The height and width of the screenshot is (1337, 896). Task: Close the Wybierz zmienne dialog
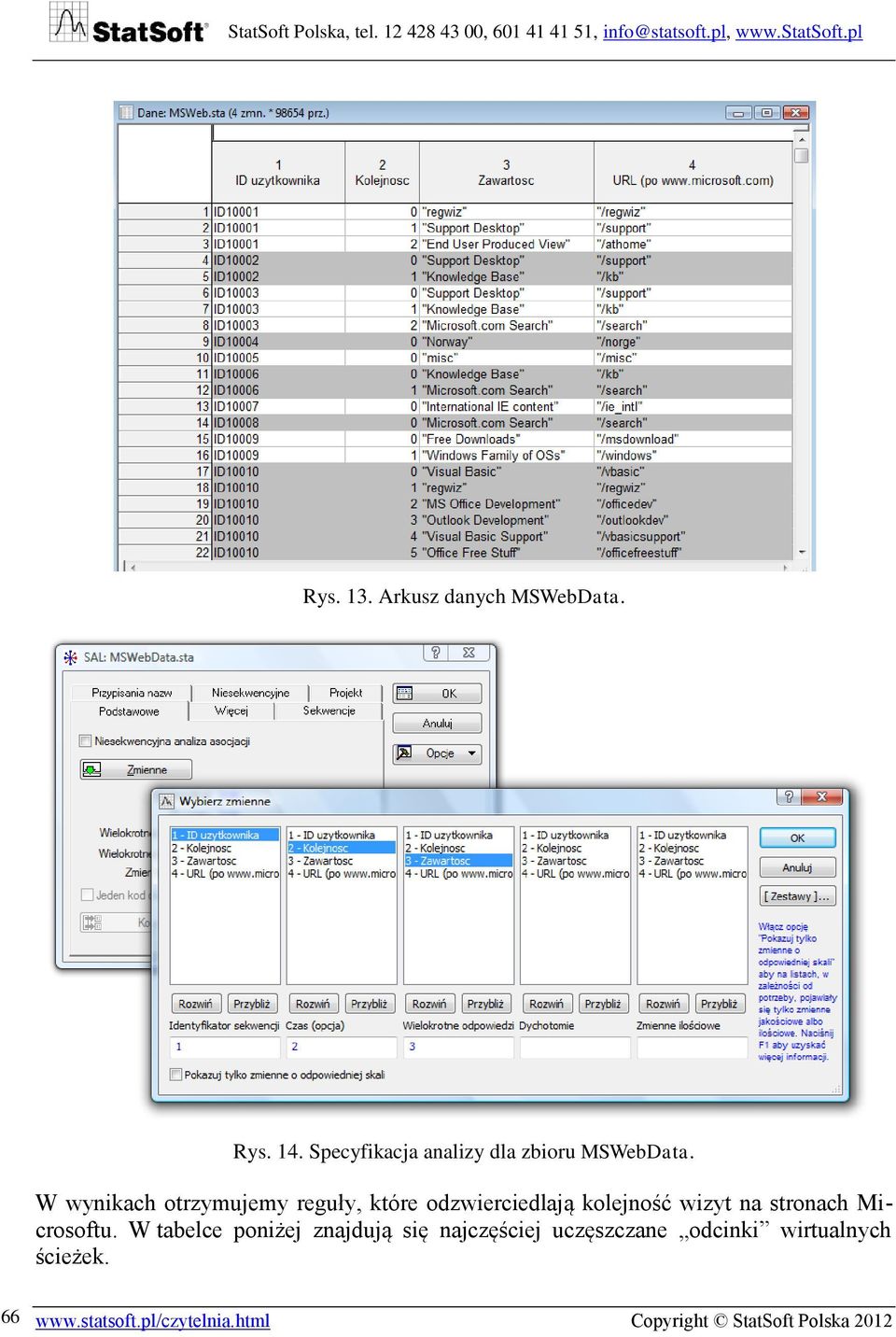click(822, 796)
